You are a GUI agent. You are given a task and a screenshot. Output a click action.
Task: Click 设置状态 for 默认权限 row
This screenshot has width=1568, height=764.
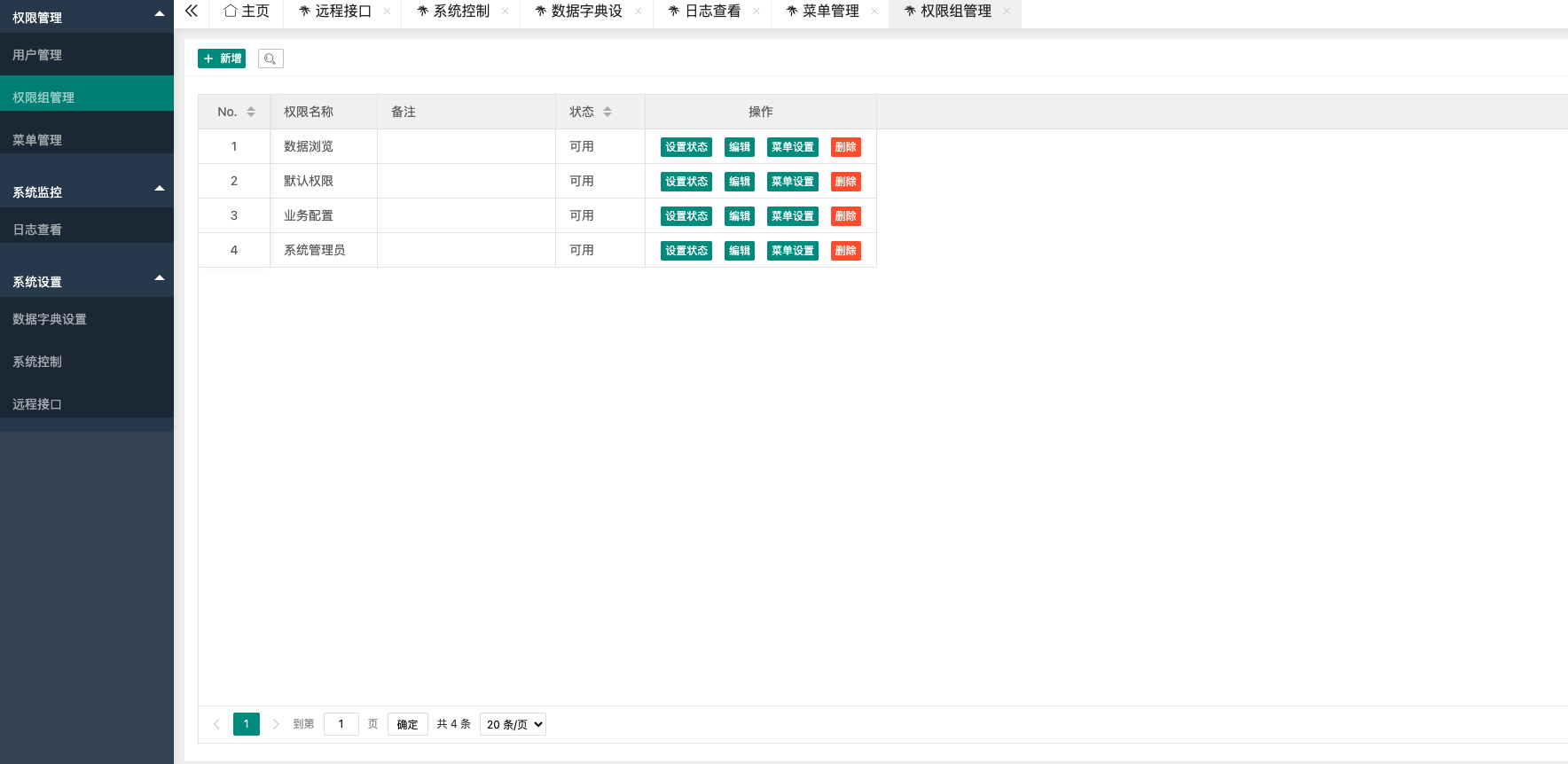(x=686, y=182)
